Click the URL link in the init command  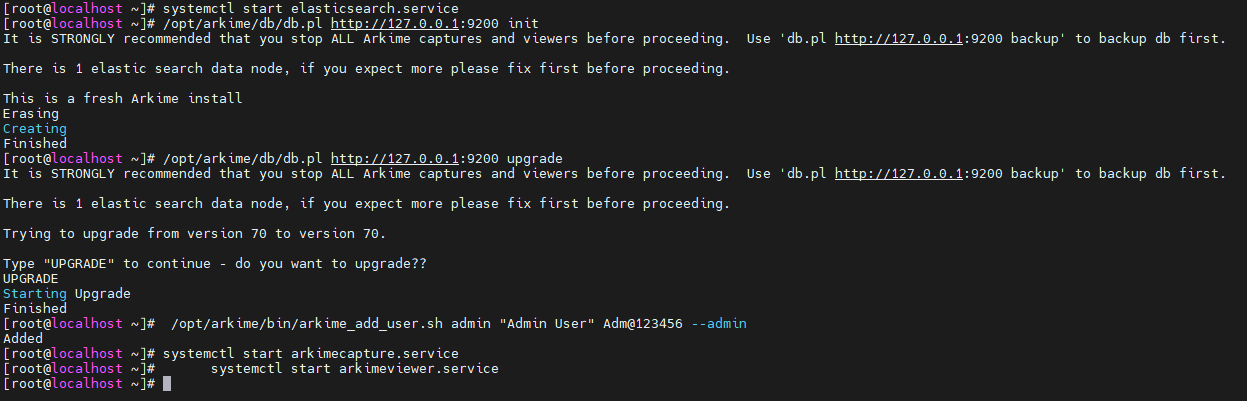pyautogui.click(x=395, y=24)
